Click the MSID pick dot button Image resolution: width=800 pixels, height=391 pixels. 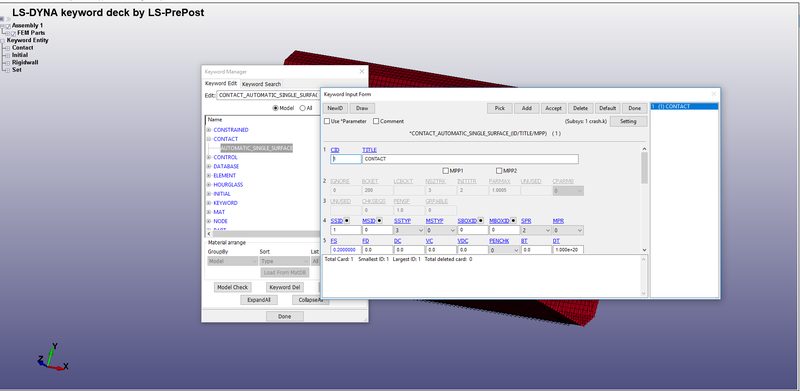[x=379, y=221]
